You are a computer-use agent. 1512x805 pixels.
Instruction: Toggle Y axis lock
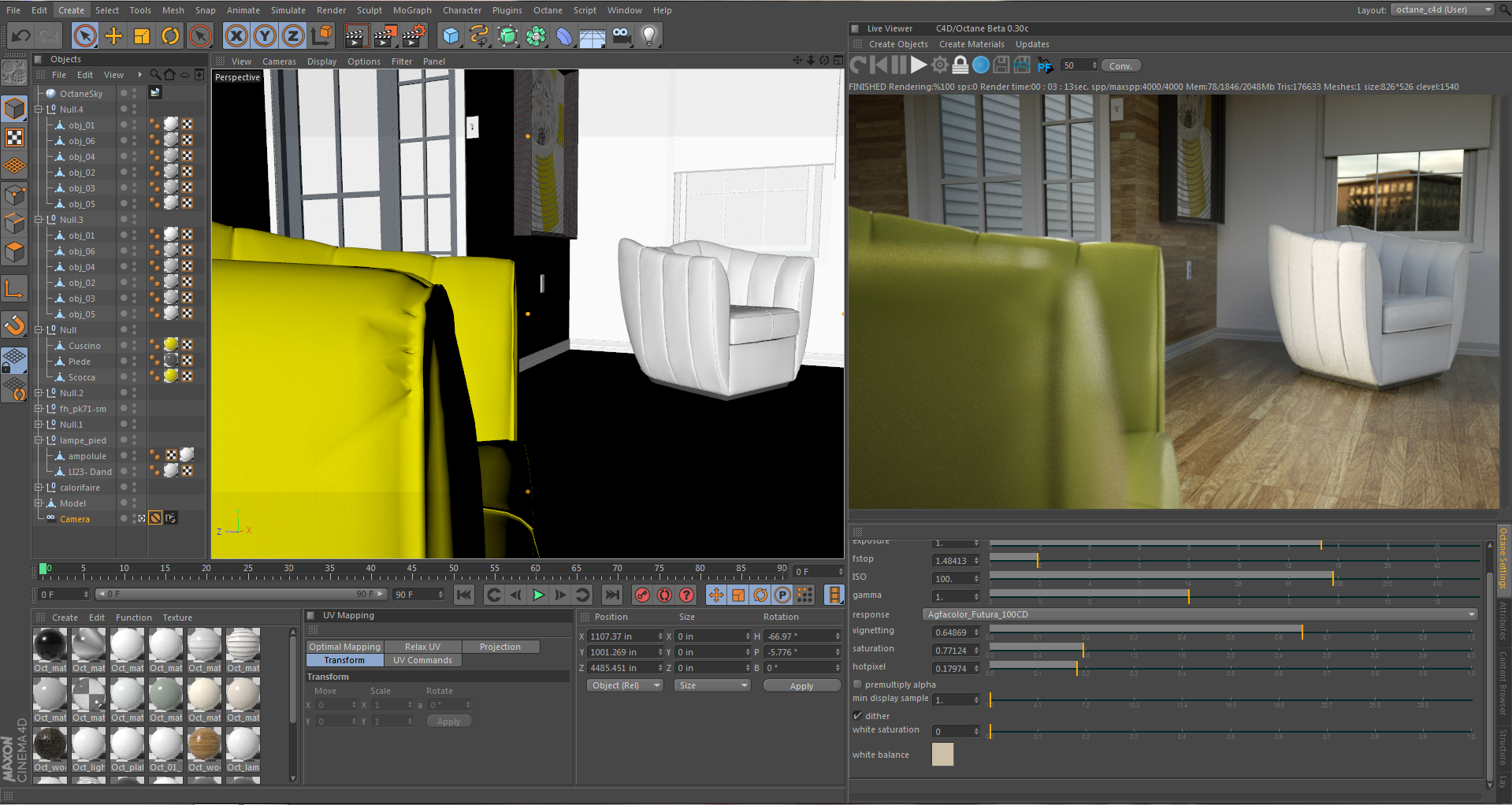pyautogui.click(x=265, y=36)
